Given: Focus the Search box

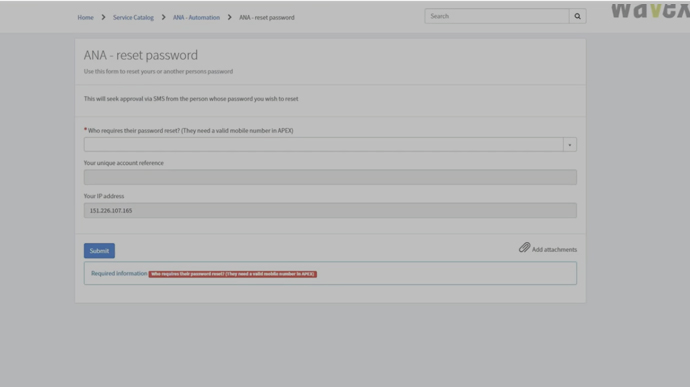Looking at the screenshot, I should pos(497,16).
